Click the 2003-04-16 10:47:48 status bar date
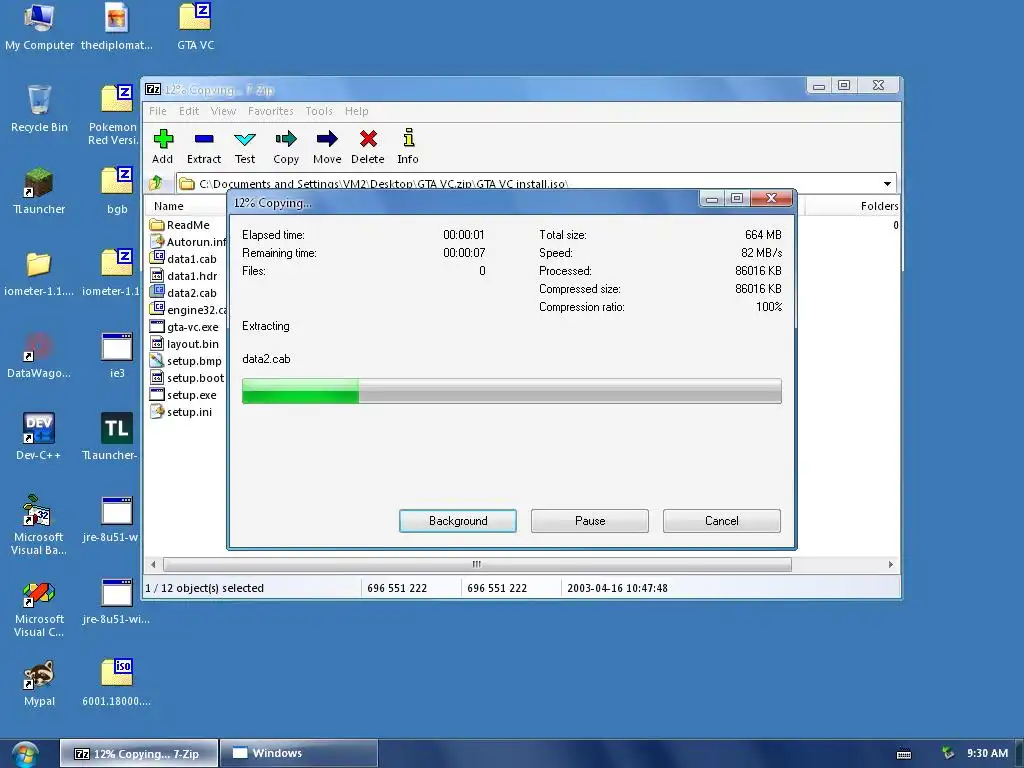Image resolution: width=1024 pixels, height=768 pixels. pos(617,588)
